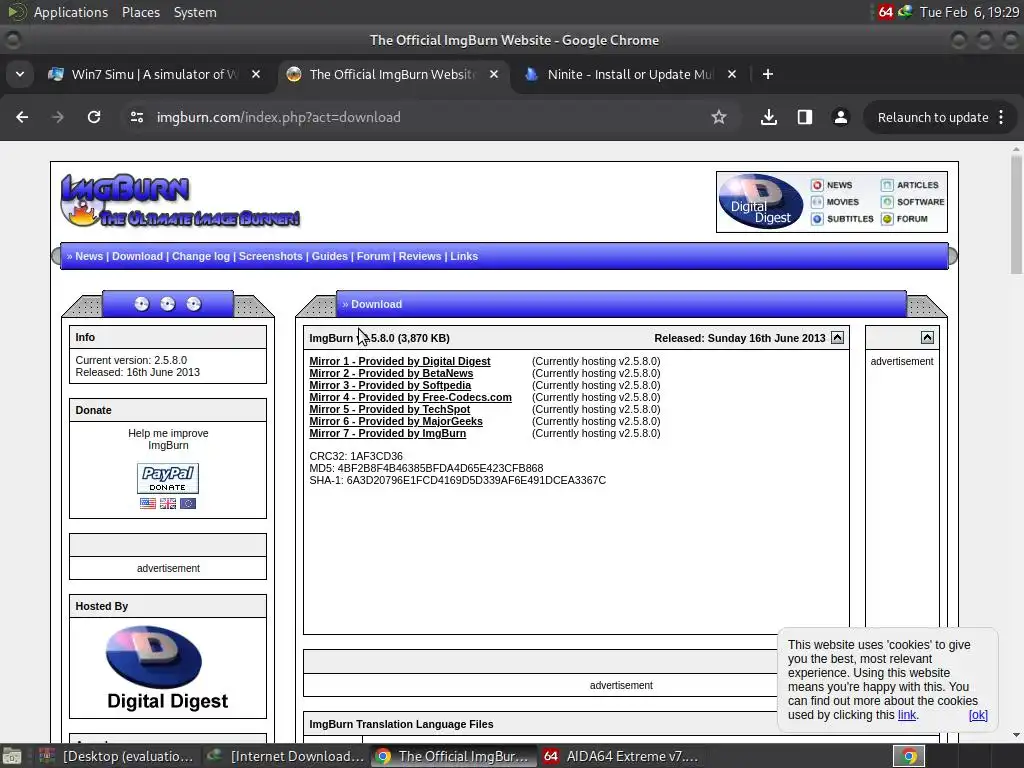The image size is (1024, 768).
Task: Go back to the previous page
Action: click(x=22, y=117)
